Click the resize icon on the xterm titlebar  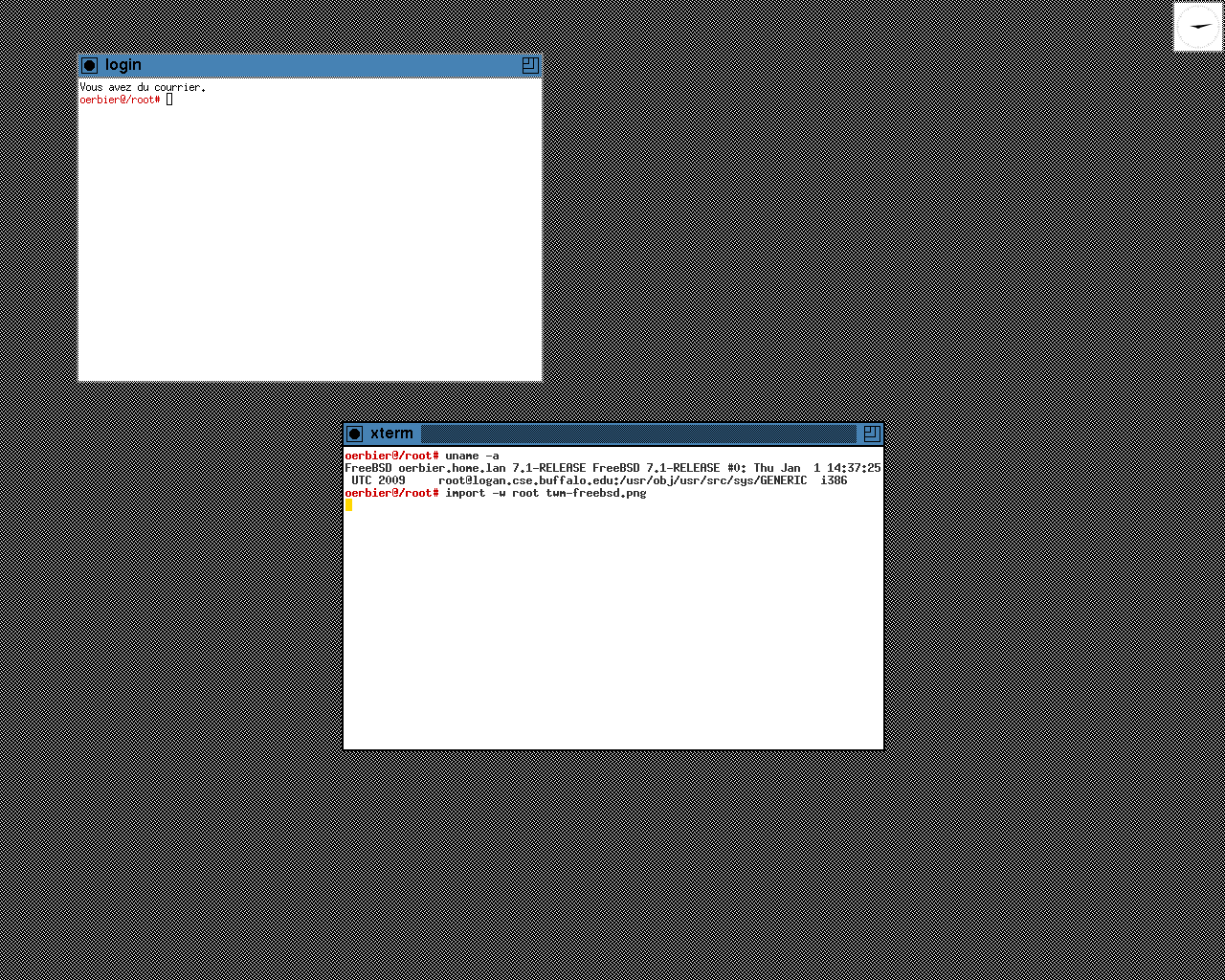click(871, 434)
